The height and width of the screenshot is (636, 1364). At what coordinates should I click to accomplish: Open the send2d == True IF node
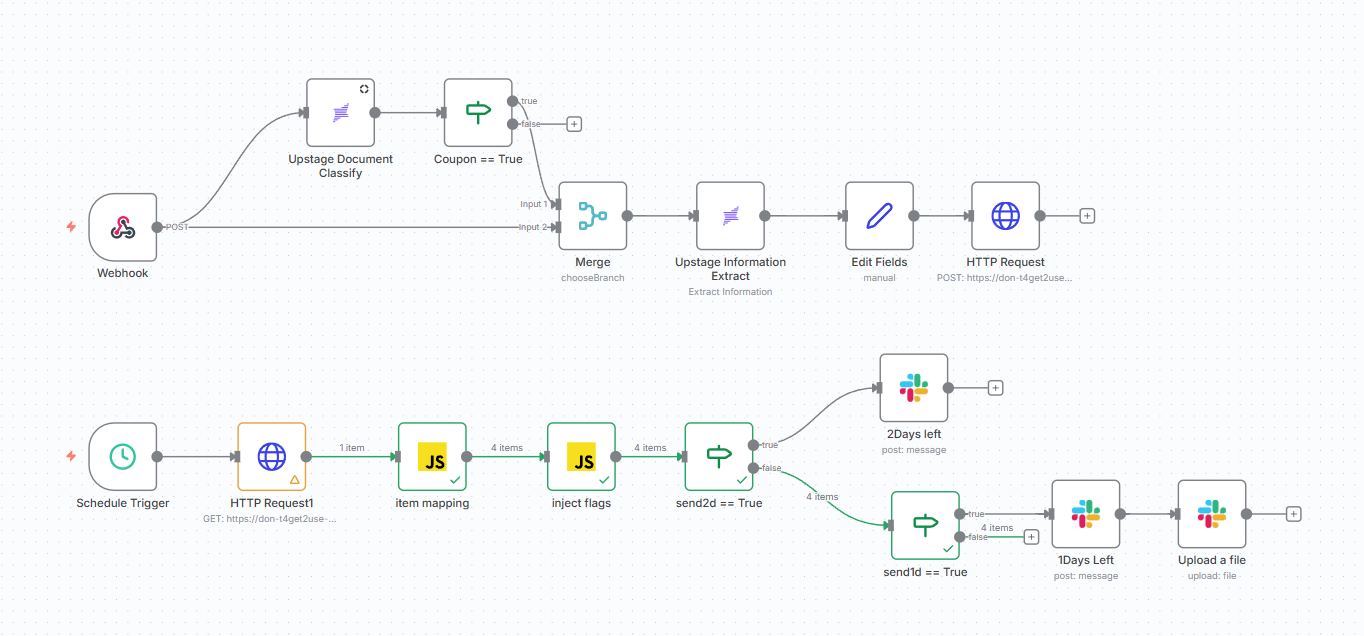coord(719,456)
